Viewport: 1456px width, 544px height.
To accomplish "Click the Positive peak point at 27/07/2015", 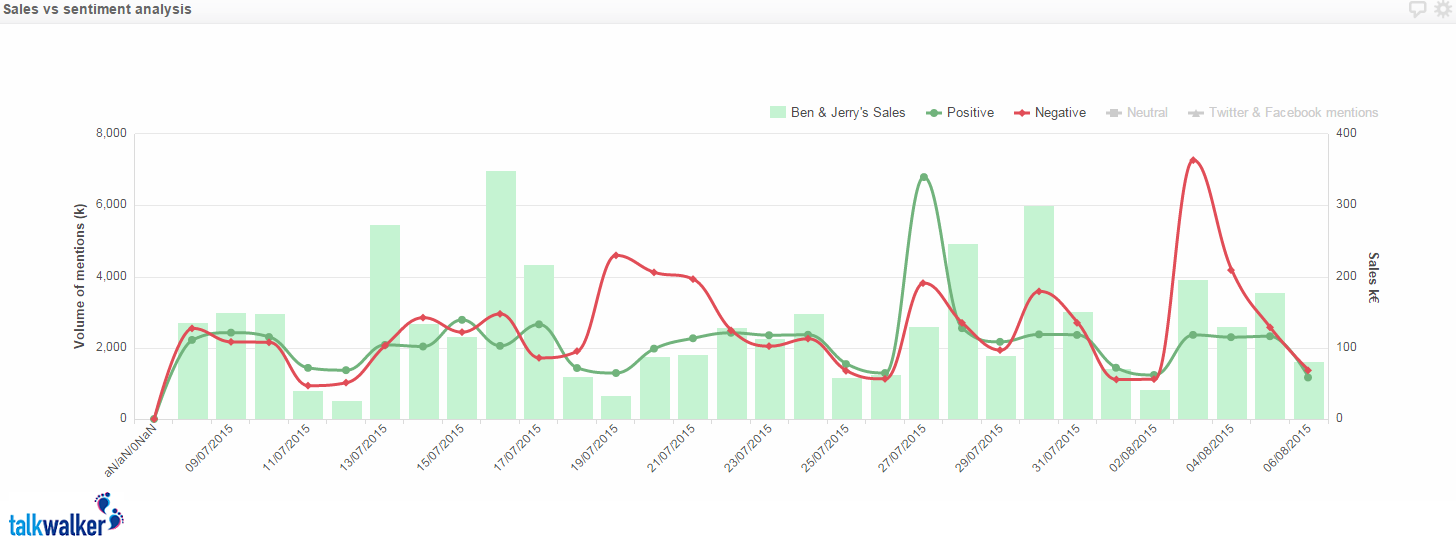I will [923, 177].
